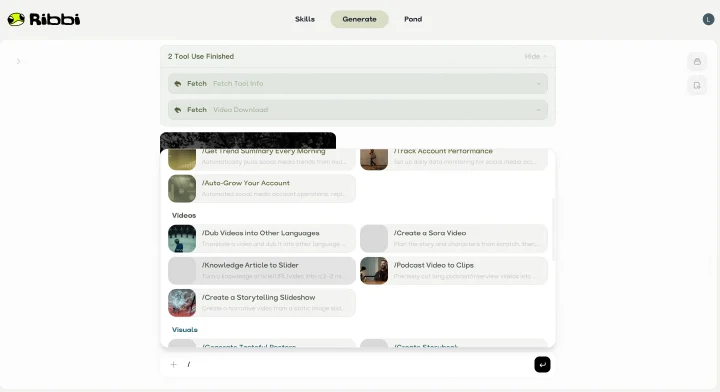The width and height of the screenshot is (720, 392).
Task: Click the document icon in right side panel
Action: point(697,85)
